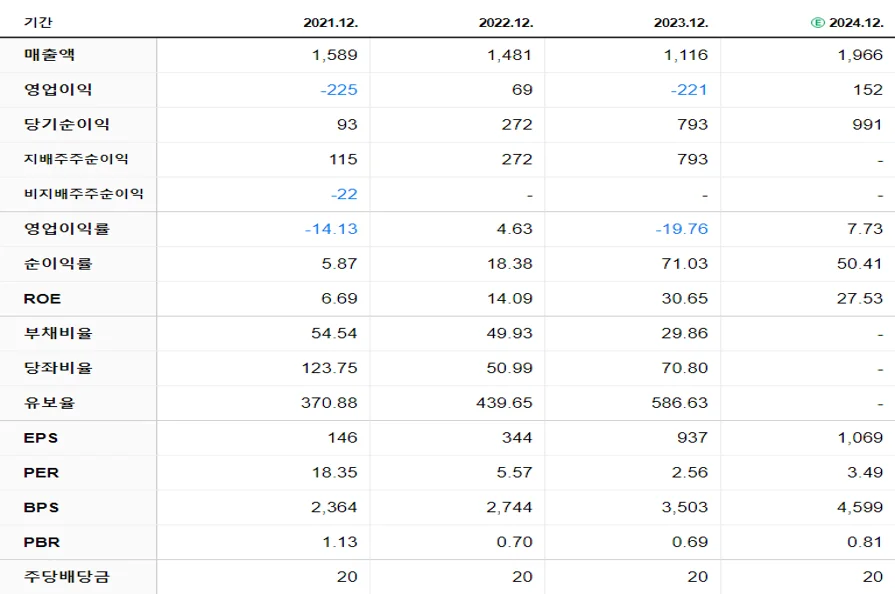Image resolution: width=895 pixels, height=594 pixels.
Task: Click the 영업이익률 value 4.63
Action: coord(514,229)
